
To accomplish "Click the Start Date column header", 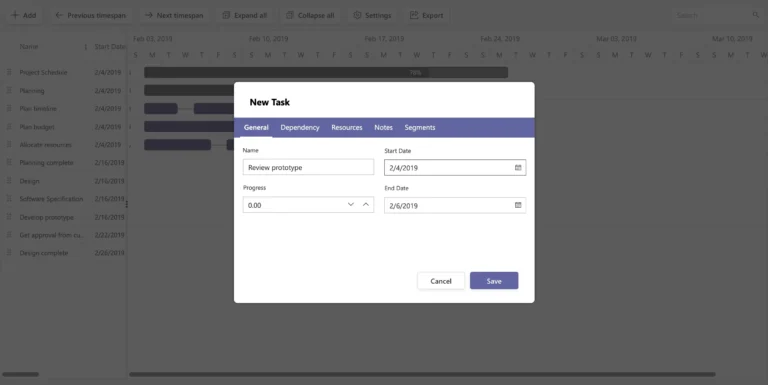I will point(109,47).
